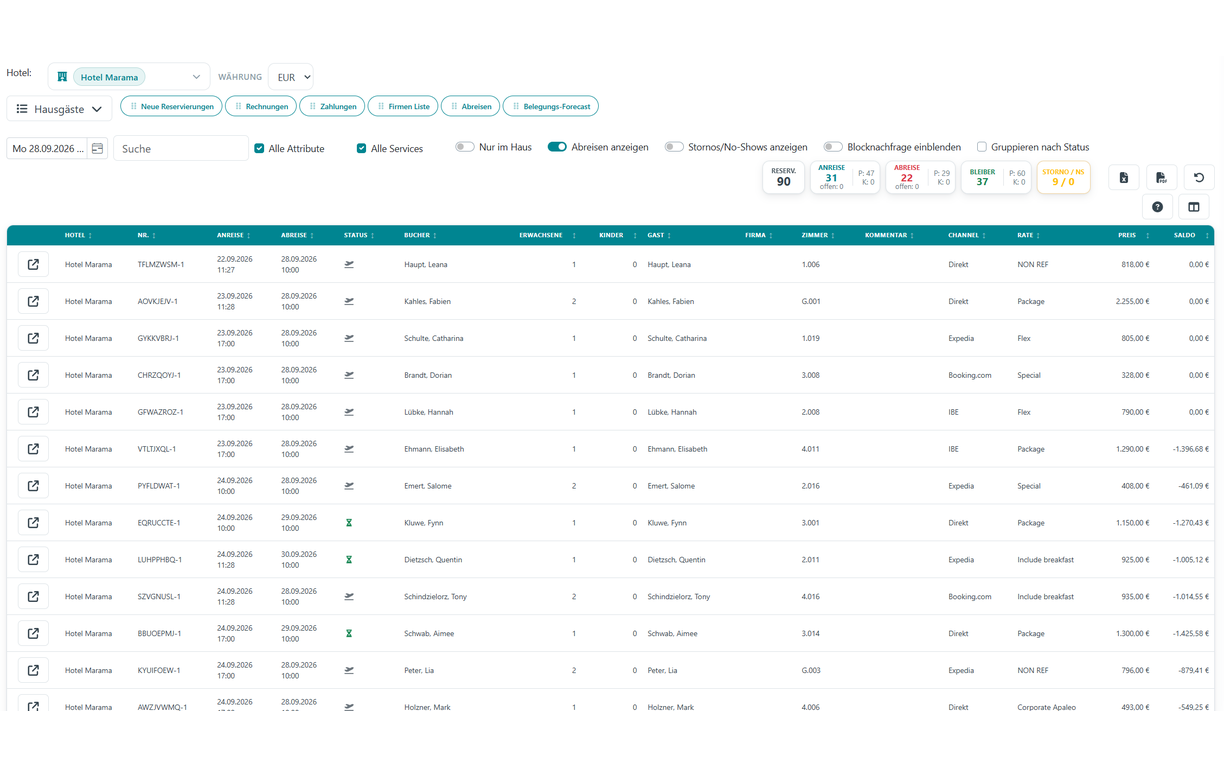Image resolution: width=1224 pixels, height=768 pixels.
Task: Expand the Hausgäste list dropdown
Action: pos(60,109)
